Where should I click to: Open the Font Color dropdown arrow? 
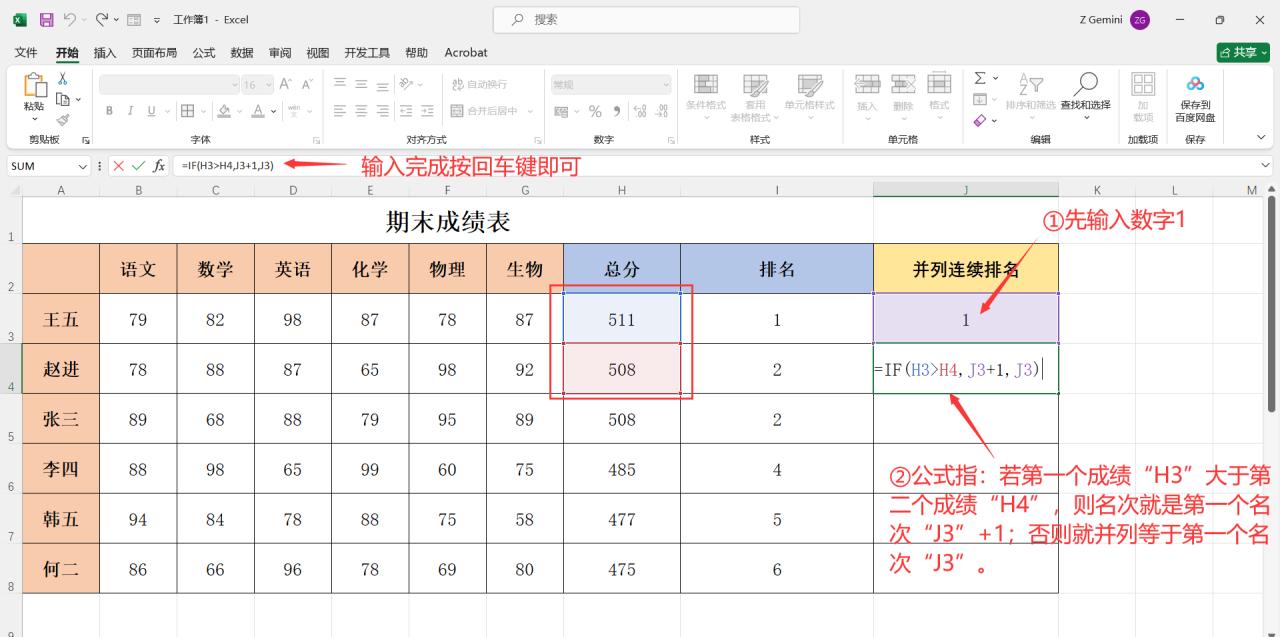click(x=273, y=111)
